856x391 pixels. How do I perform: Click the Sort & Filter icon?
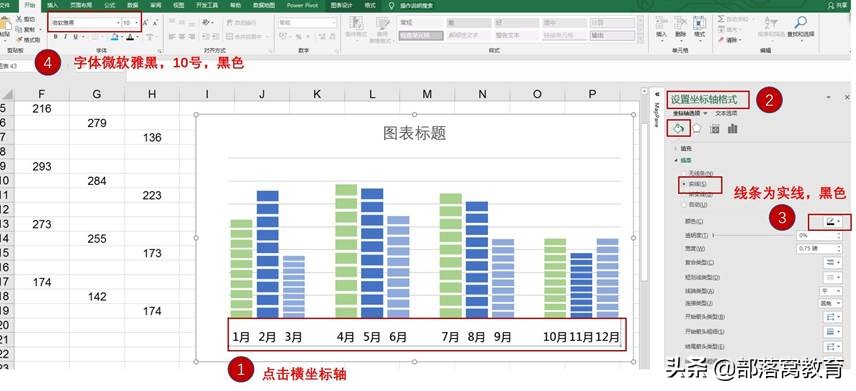(770, 23)
